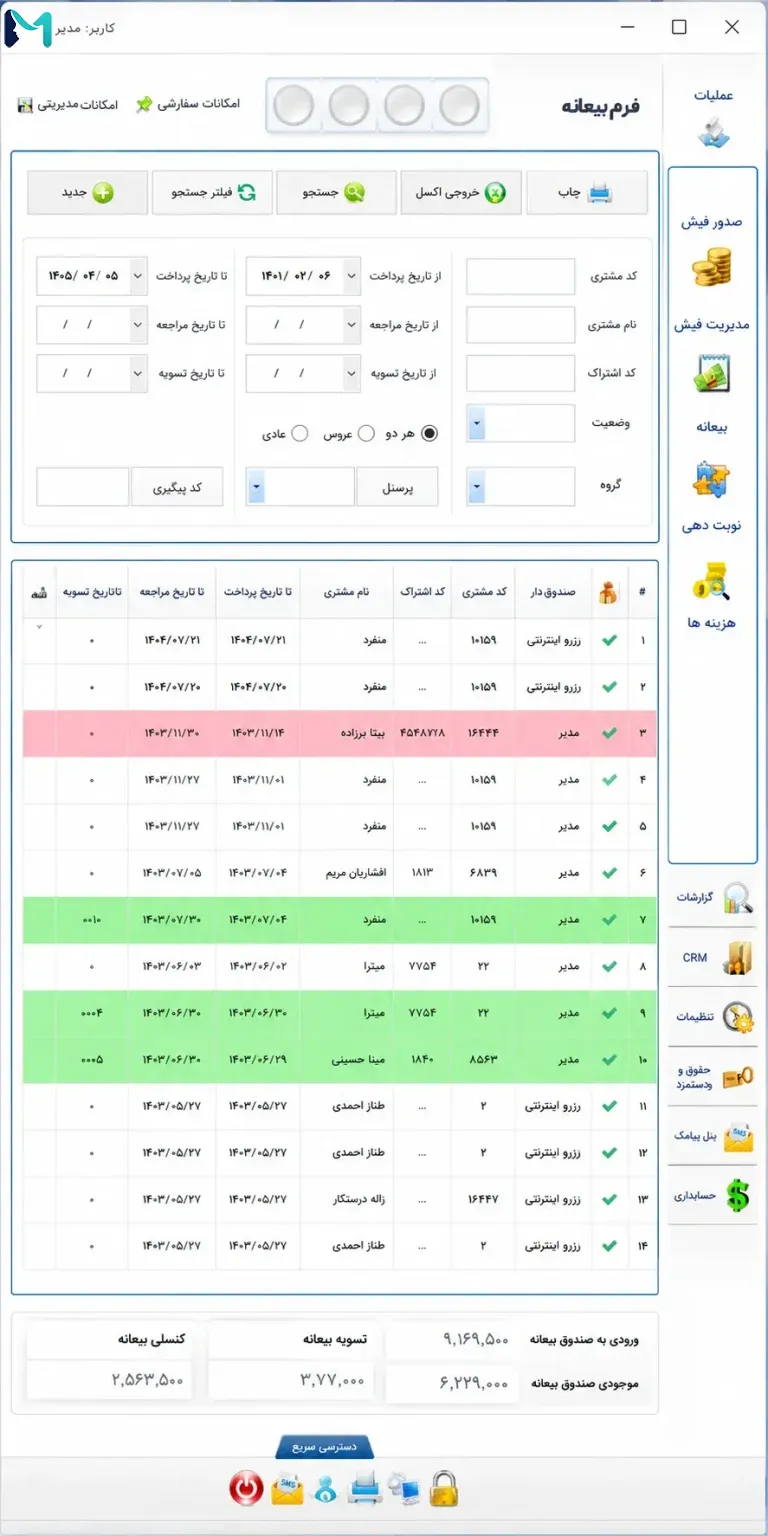The width and height of the screenshot is (768, 1536).
Task: Open پنل پیامک SMS panel icon
Action: pyautogui.click(x=739, y=1136)
